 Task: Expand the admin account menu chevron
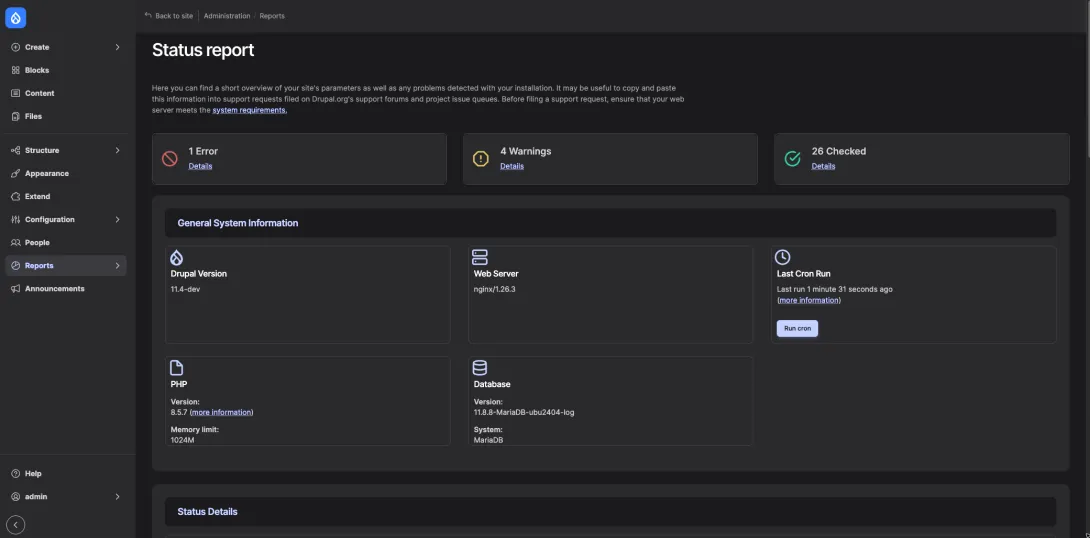117,496
